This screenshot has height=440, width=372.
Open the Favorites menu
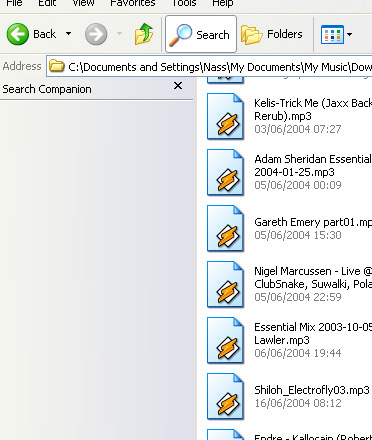pos(133,3)
